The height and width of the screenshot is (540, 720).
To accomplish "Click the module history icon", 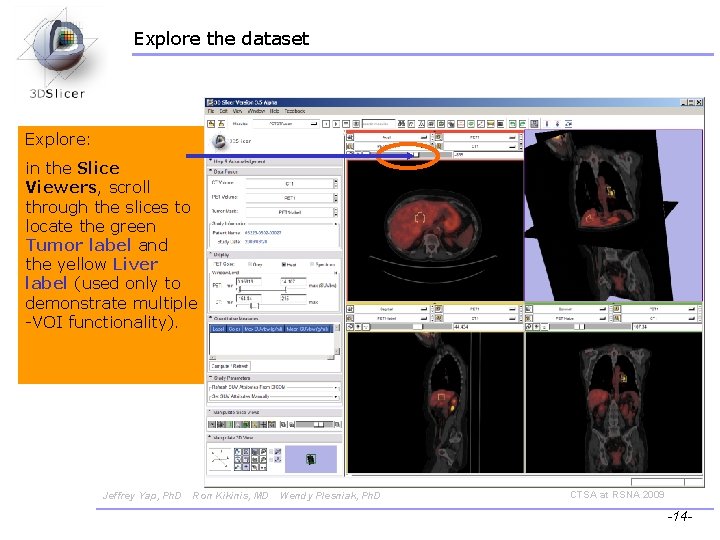I will tap(346, 124).
